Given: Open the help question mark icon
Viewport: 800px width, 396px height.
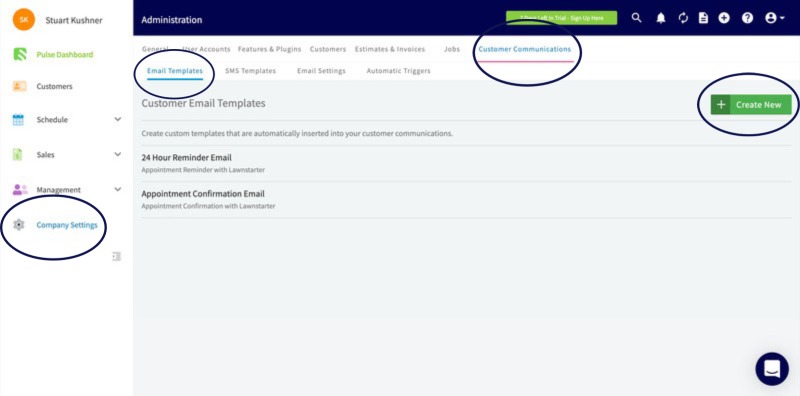Looking at the screenshot, I should [x=747, y=18].
